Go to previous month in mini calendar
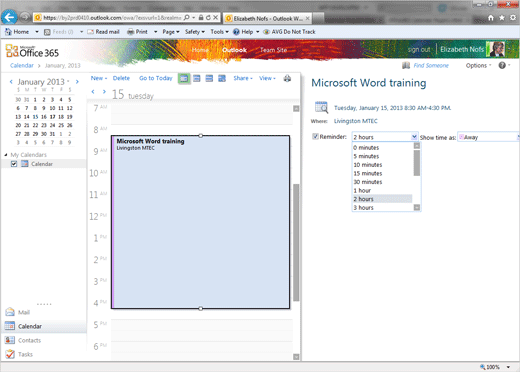 coord(11,82)
